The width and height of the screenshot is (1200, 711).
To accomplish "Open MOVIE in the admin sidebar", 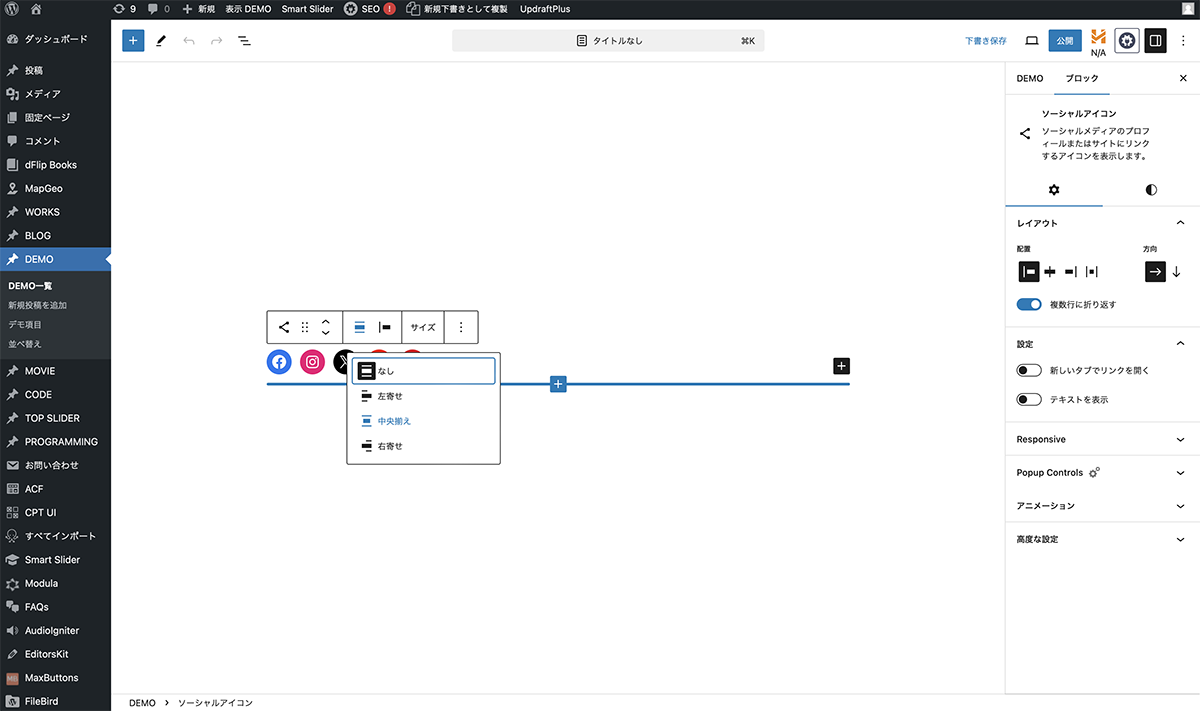I will [40, 371].
